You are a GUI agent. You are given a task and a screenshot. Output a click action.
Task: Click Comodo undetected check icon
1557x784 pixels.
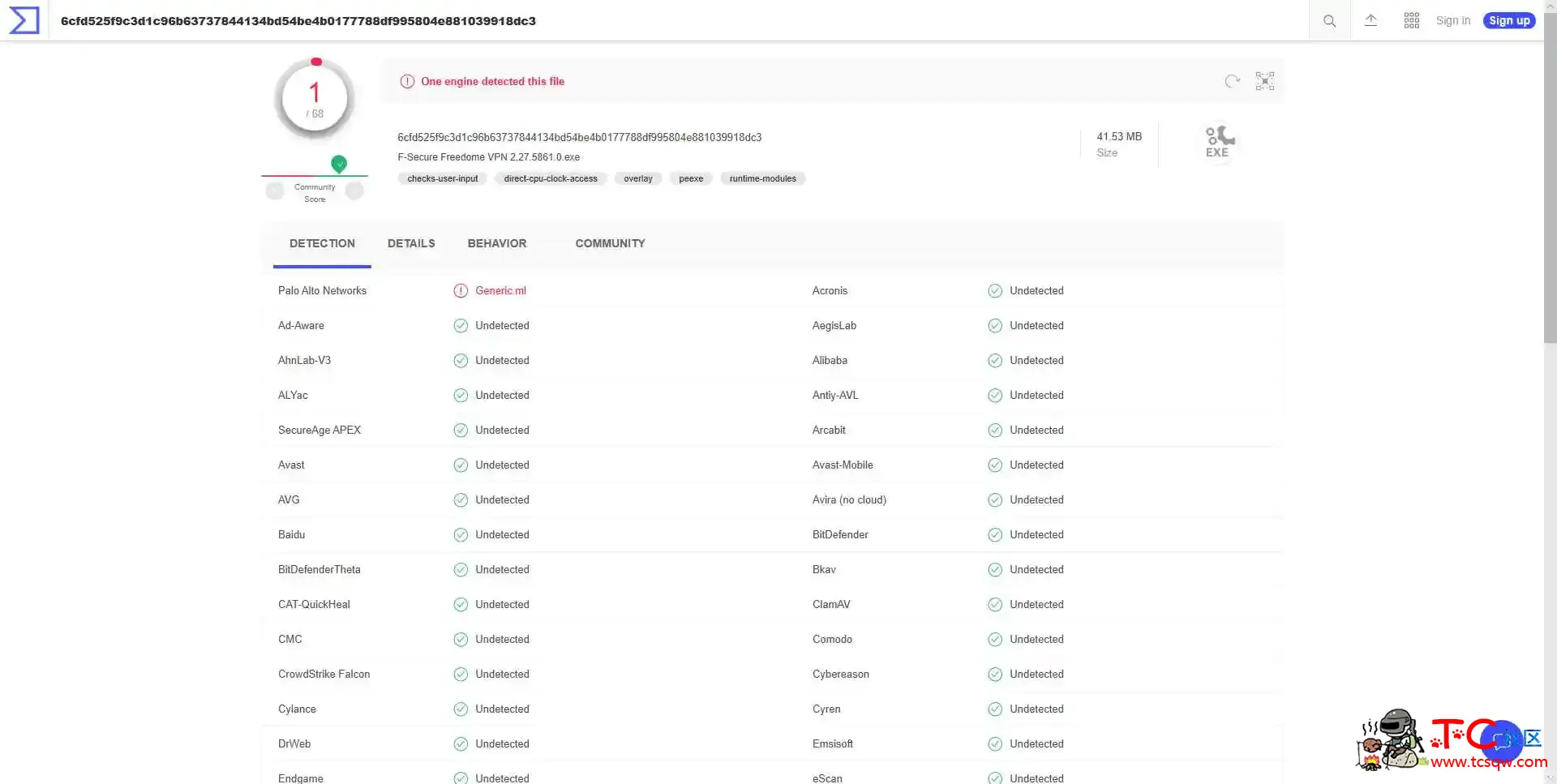tap(995, 640)
